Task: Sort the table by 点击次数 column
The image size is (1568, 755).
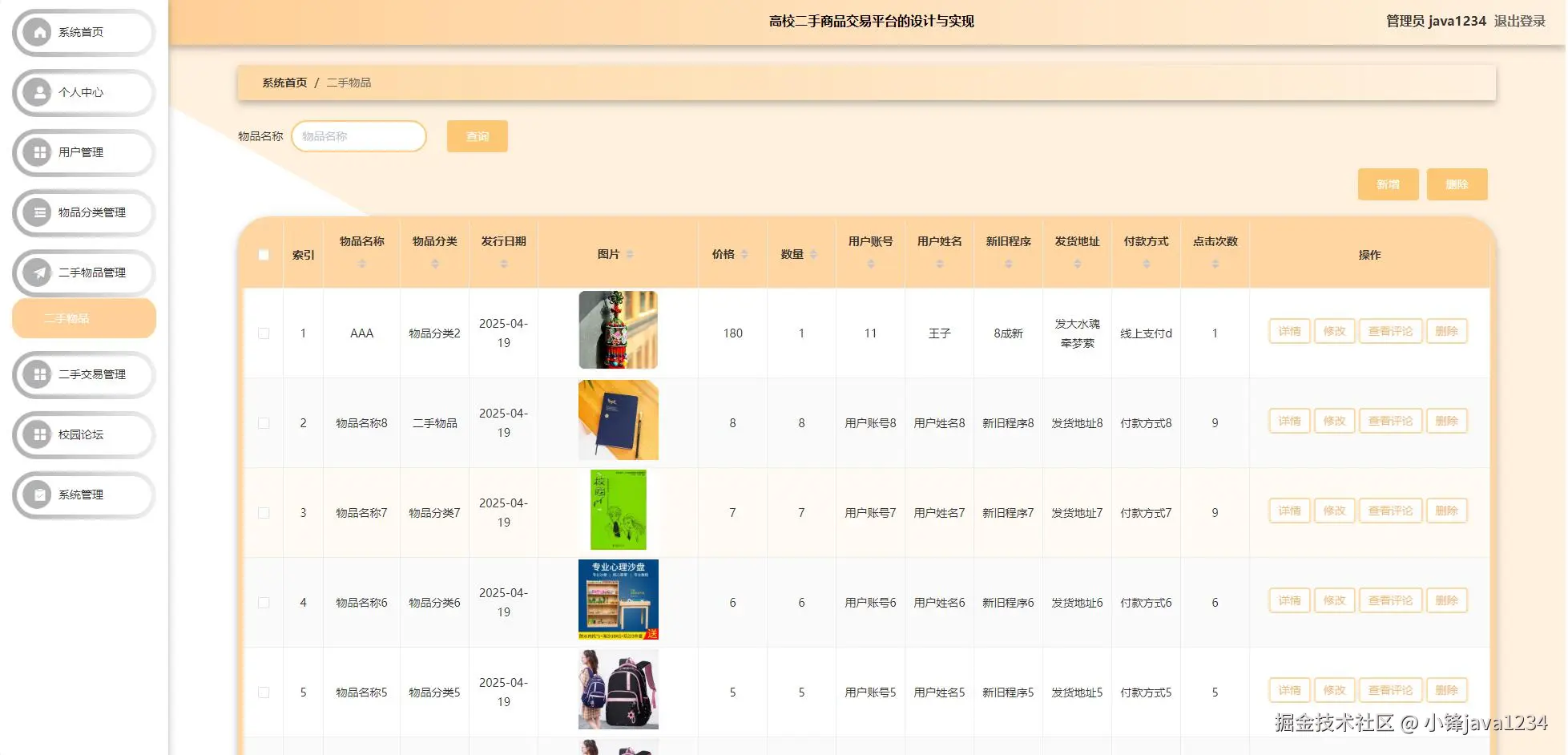Action: 1215,264
